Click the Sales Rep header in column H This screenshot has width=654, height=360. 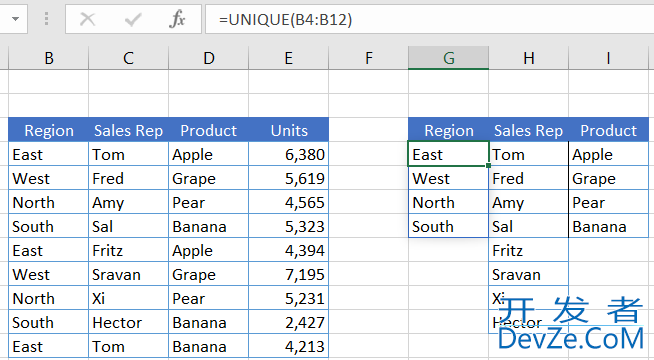(x=528, y=130)
